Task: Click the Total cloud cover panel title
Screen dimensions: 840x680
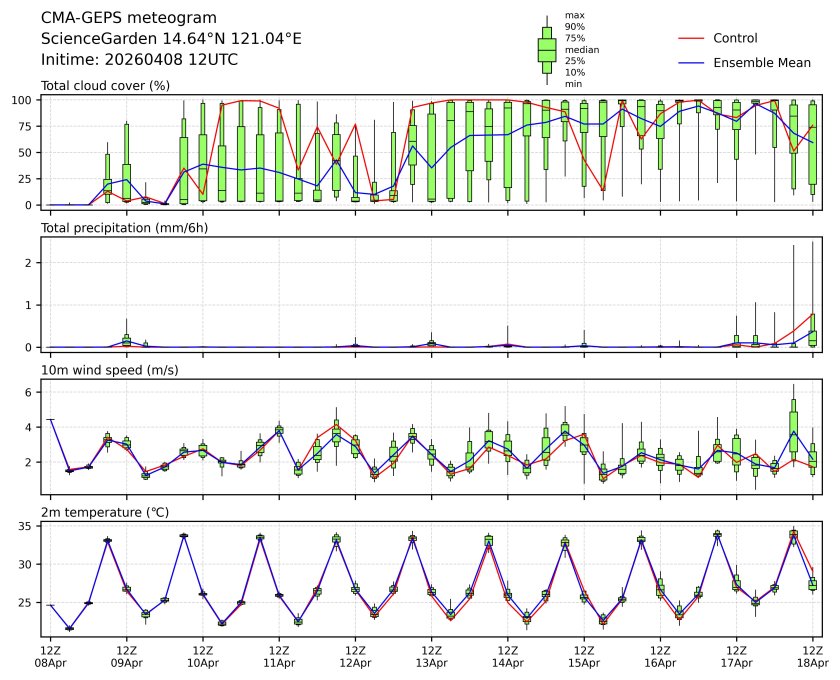Action: coord(105,86)
